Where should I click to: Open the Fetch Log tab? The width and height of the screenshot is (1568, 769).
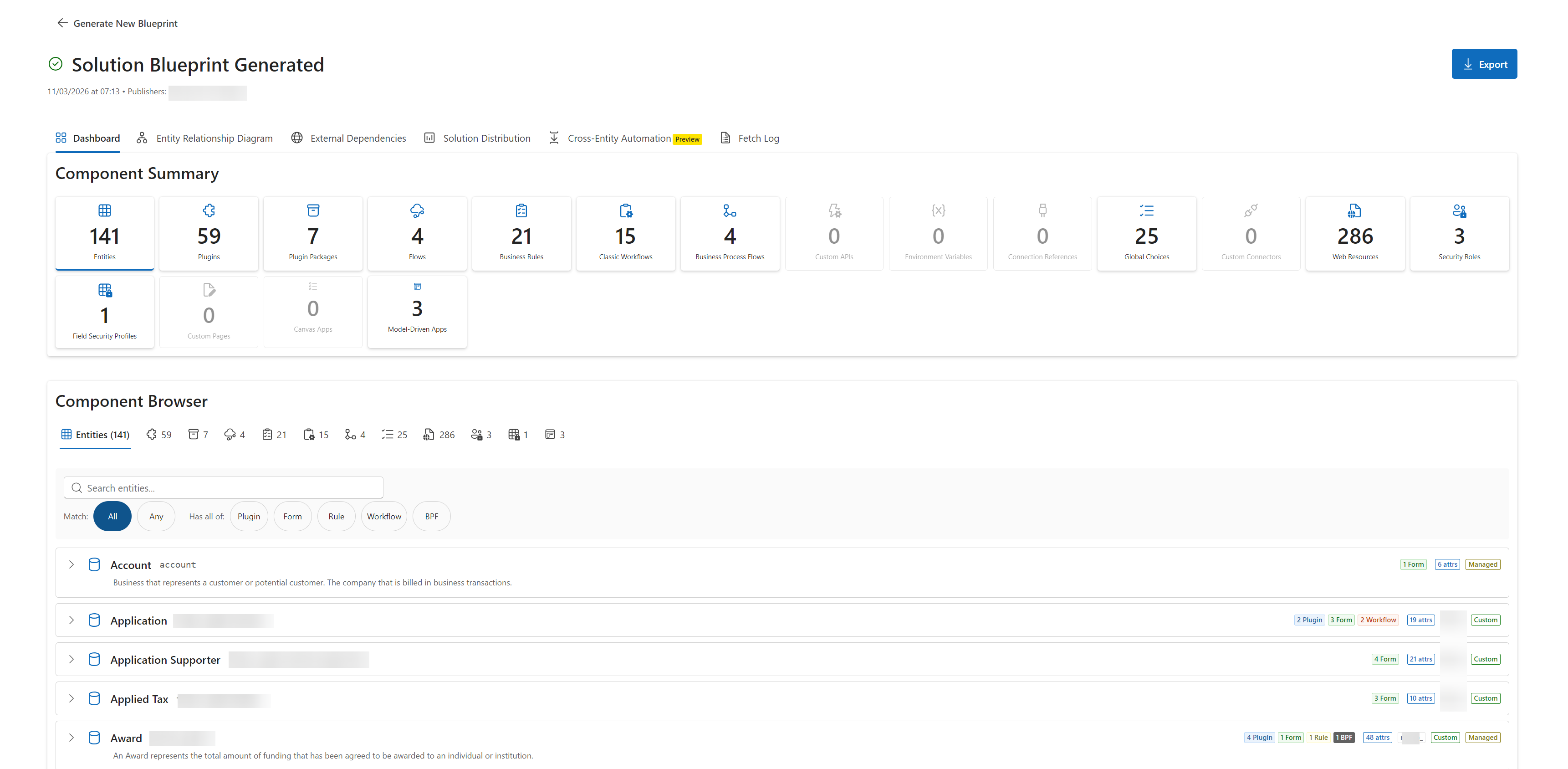pos(749,138)
